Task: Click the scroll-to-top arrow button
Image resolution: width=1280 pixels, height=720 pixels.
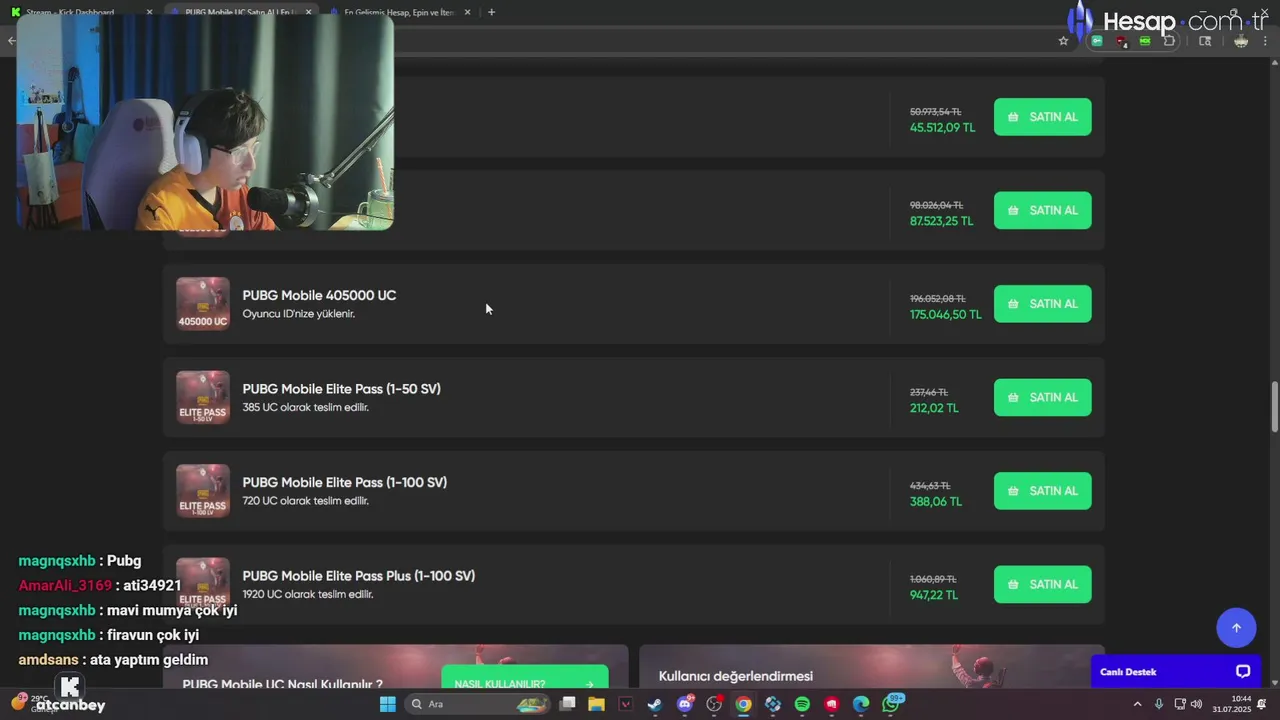Action: [1236, 628]
